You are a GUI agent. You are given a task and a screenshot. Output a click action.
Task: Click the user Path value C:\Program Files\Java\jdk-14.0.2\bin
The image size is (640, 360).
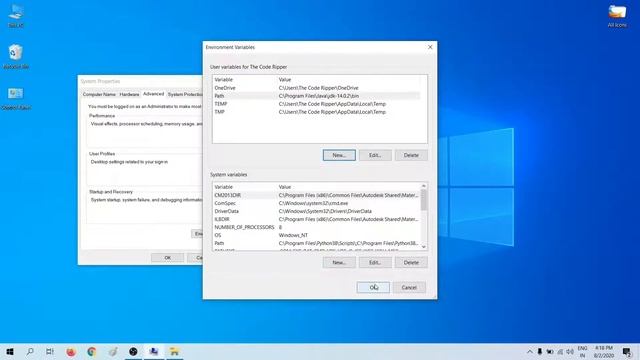(x=319, y=96)
